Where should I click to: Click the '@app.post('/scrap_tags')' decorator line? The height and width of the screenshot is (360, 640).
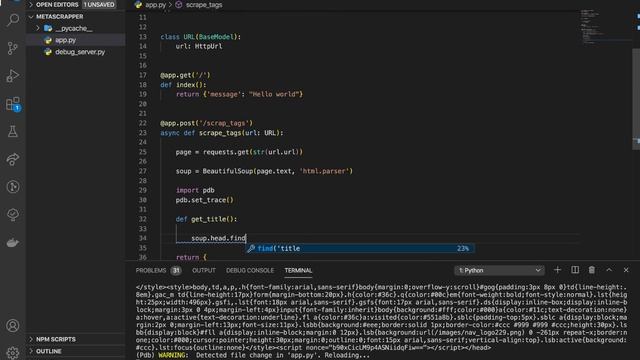(206, 123)
